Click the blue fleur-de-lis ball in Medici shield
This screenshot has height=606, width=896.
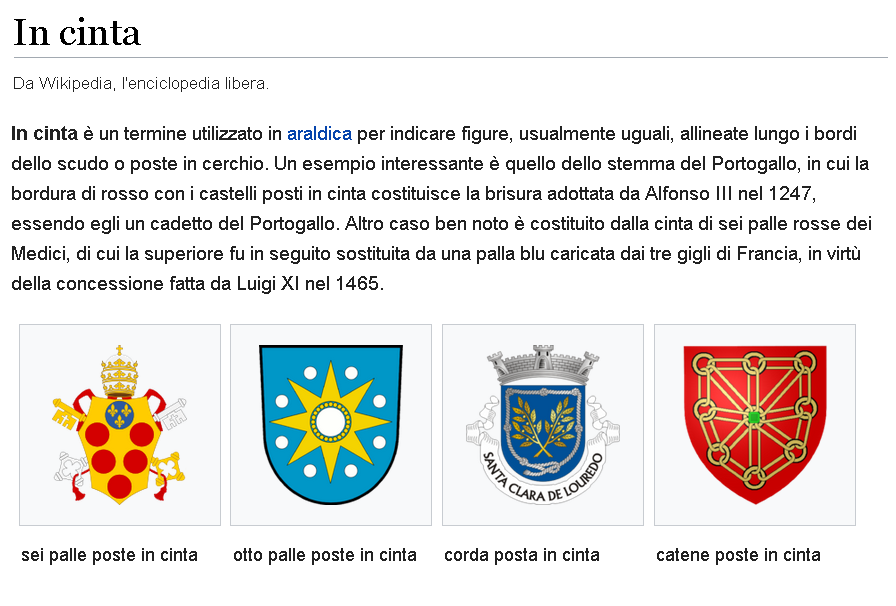coord(119,414)
